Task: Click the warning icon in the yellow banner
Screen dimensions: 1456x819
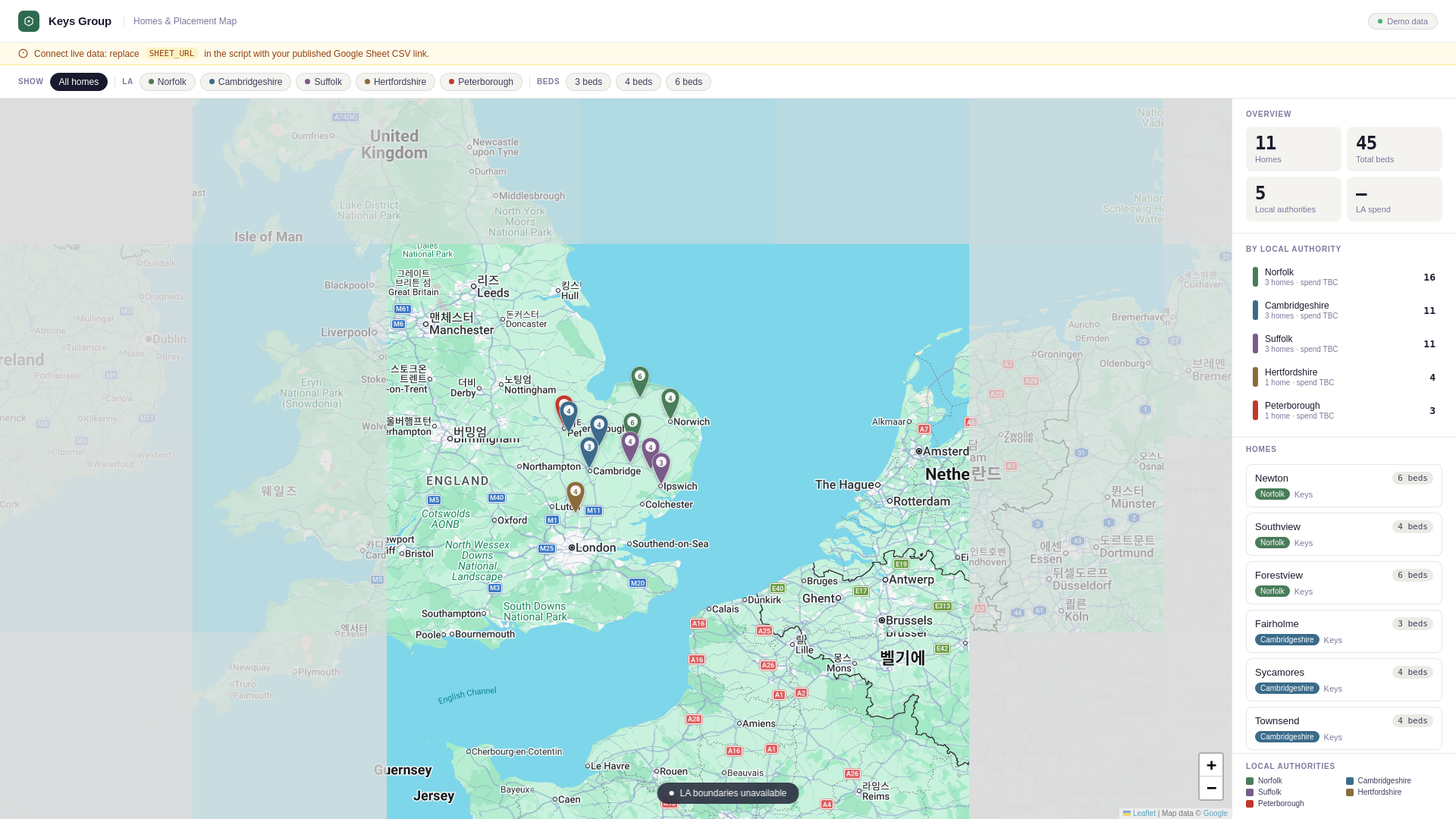Action: pyautogui.click(x=23, y=54)
